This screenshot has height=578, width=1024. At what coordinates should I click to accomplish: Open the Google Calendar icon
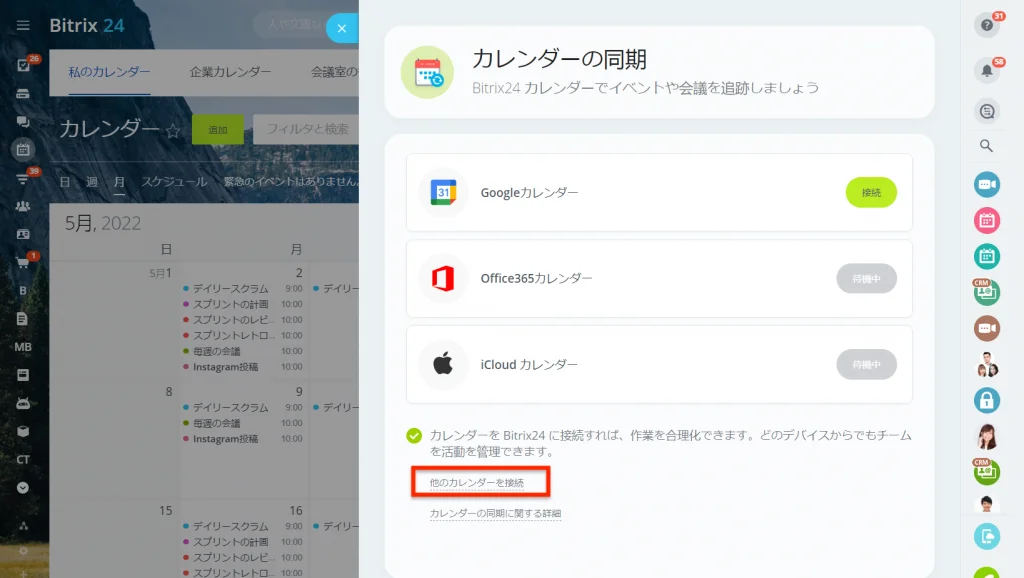[x=443, y=192]
